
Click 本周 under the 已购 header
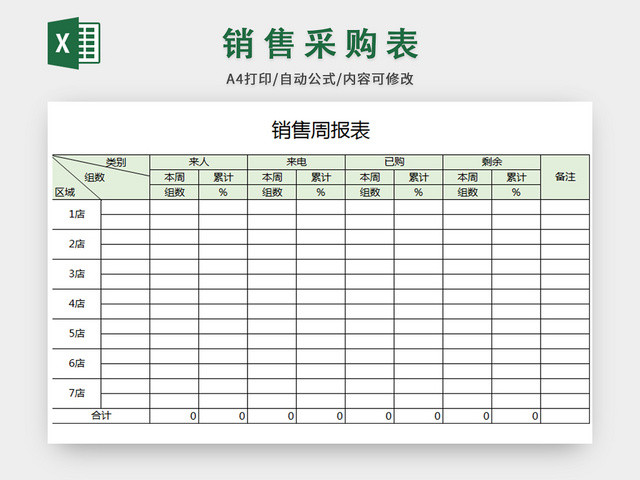(x=370, y=177)
